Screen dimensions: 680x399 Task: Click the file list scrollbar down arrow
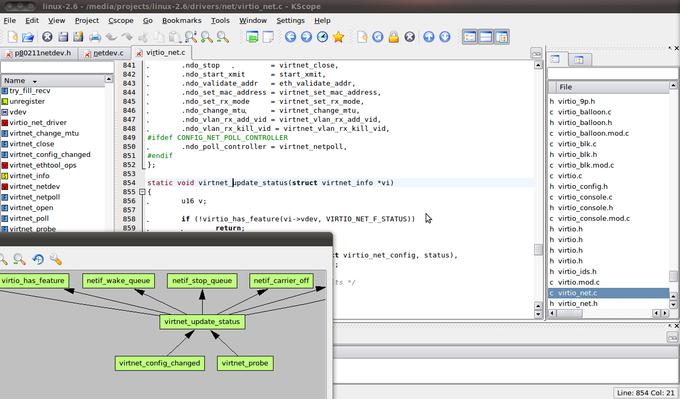pos(673,305)
